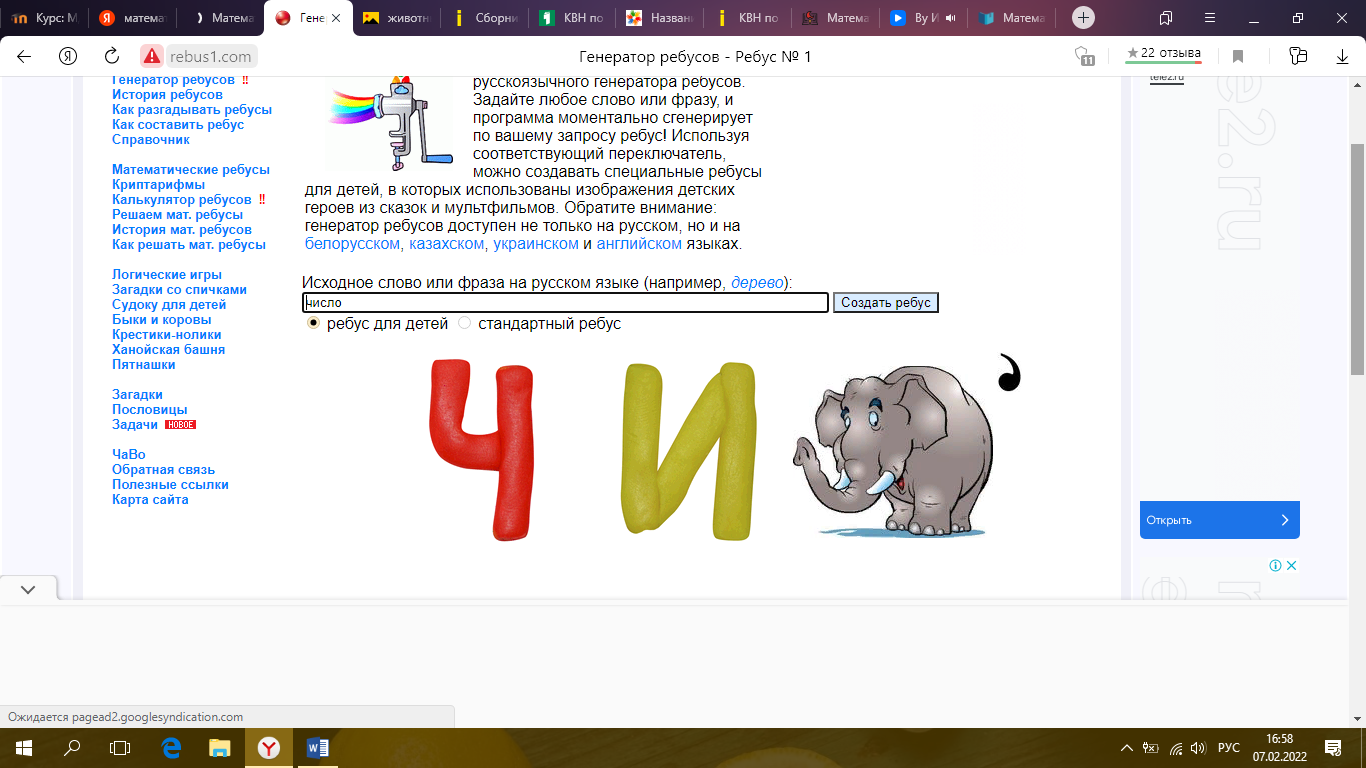The height and width of the screenshot is (768, 1366).
Task: Open 'Как решать мат. ребусы' link
Action: click(189, 245)
